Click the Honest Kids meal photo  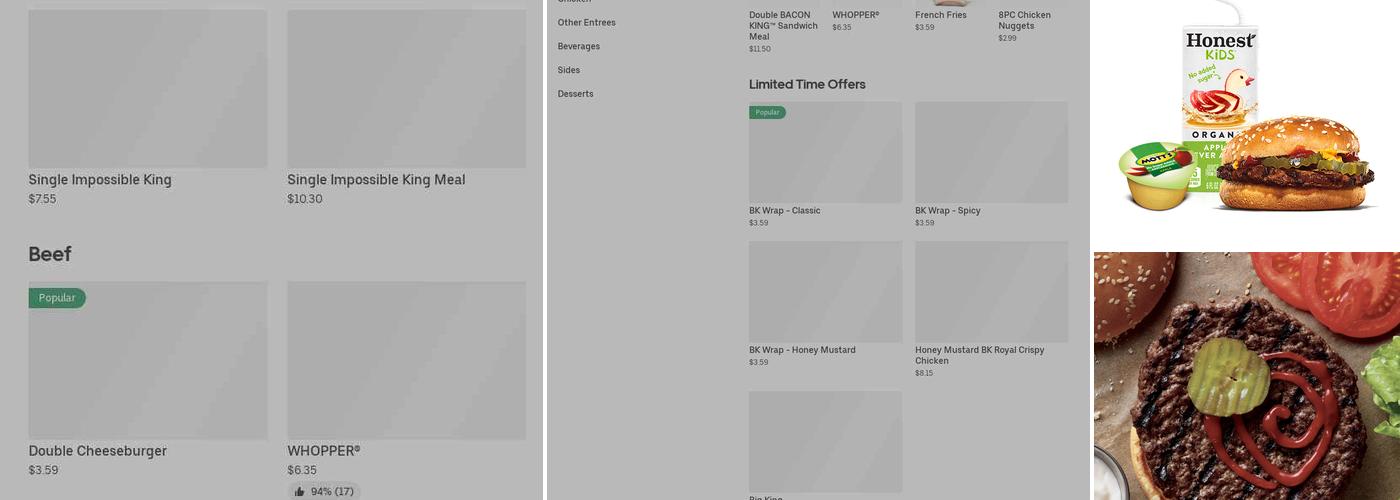coord(1245,115)
